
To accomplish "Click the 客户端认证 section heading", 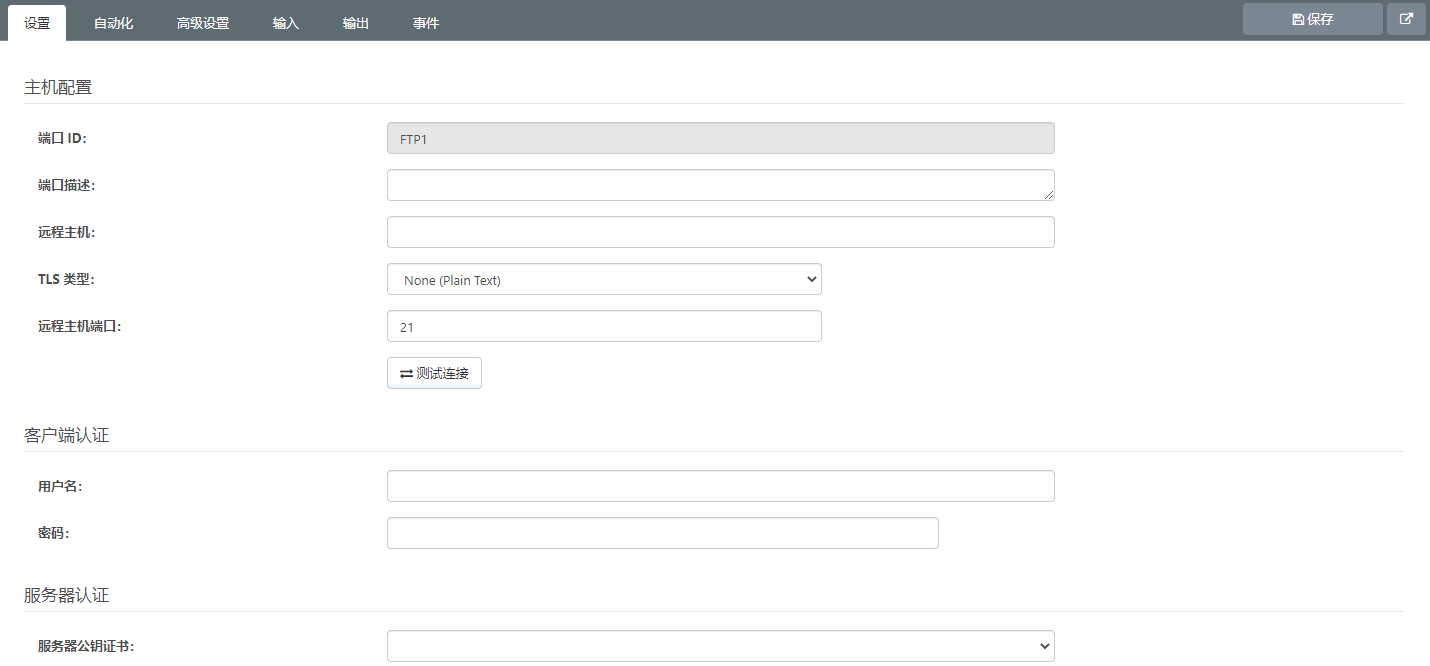I will [x=66, y=435].
